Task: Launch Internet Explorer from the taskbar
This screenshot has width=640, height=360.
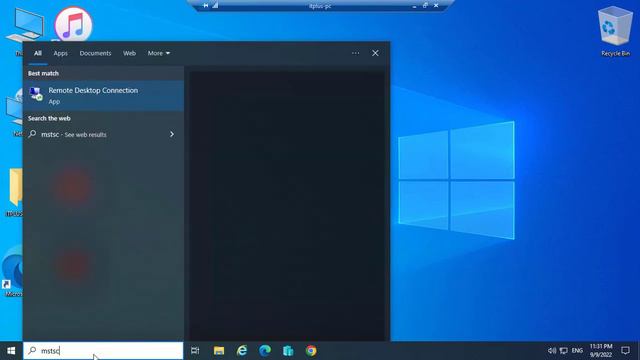Action: [242, 351]
